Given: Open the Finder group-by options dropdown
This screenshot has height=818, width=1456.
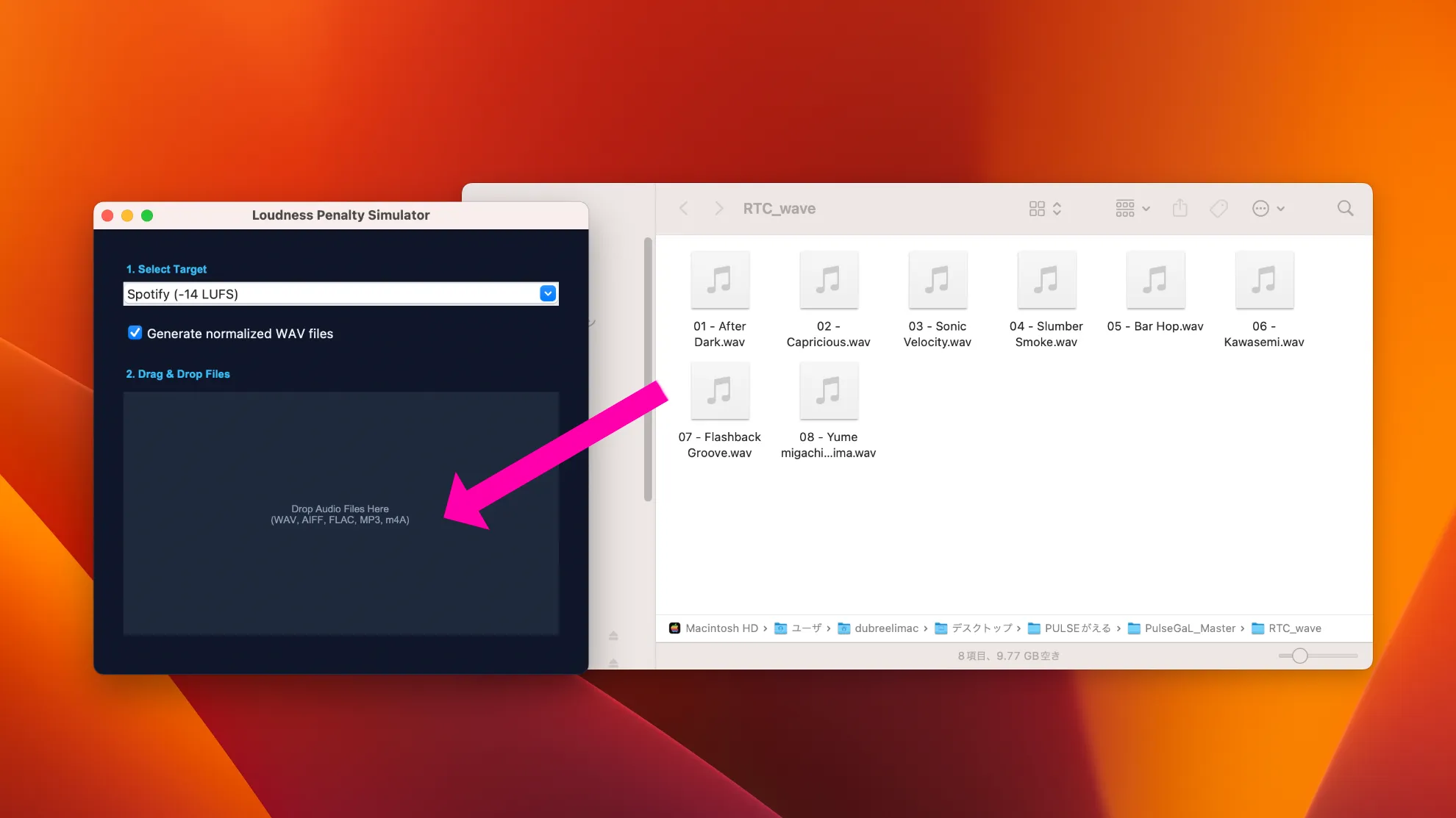Looking at the screenshot, I should (1132, 209).
